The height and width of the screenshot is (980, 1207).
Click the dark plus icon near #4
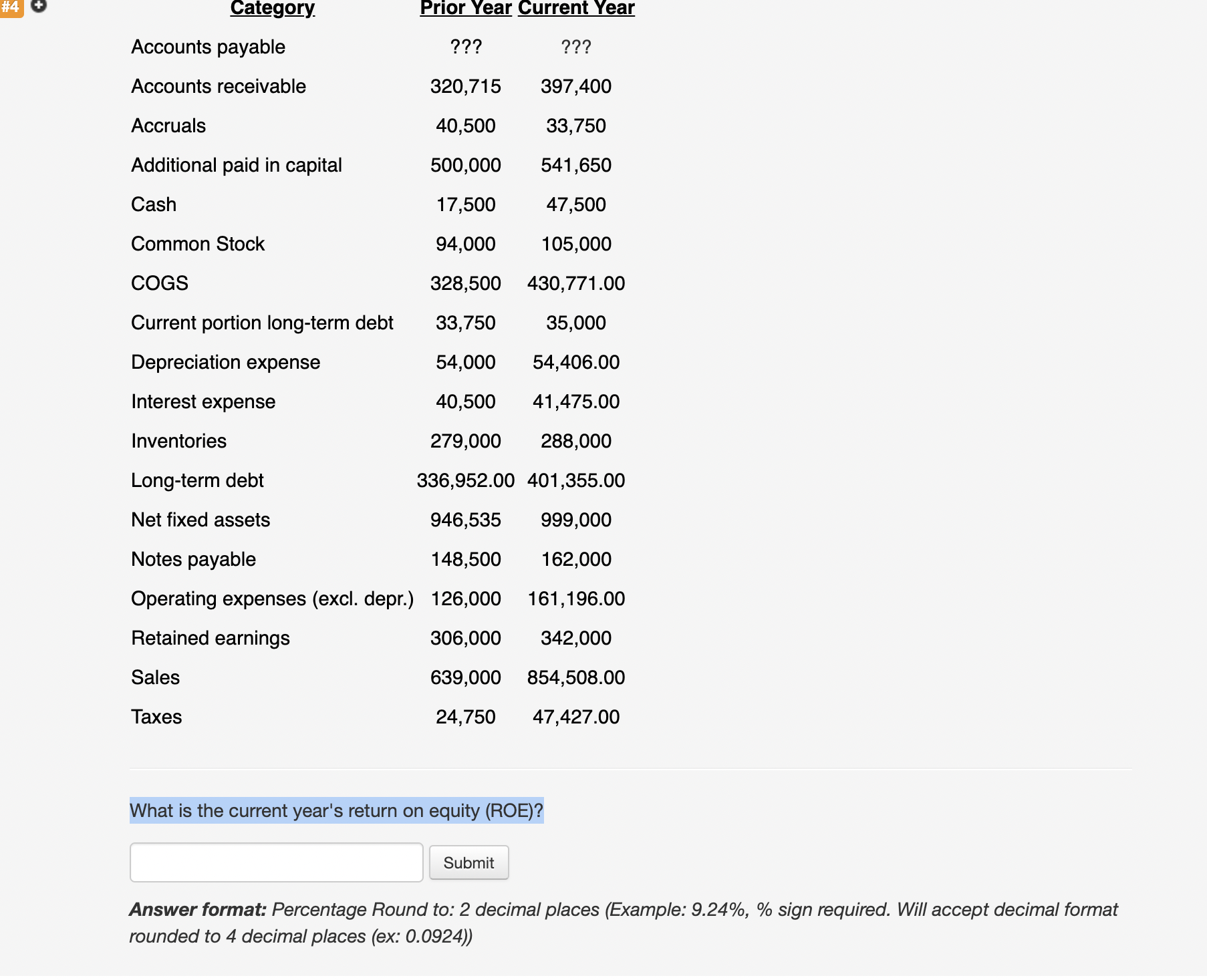38,7
